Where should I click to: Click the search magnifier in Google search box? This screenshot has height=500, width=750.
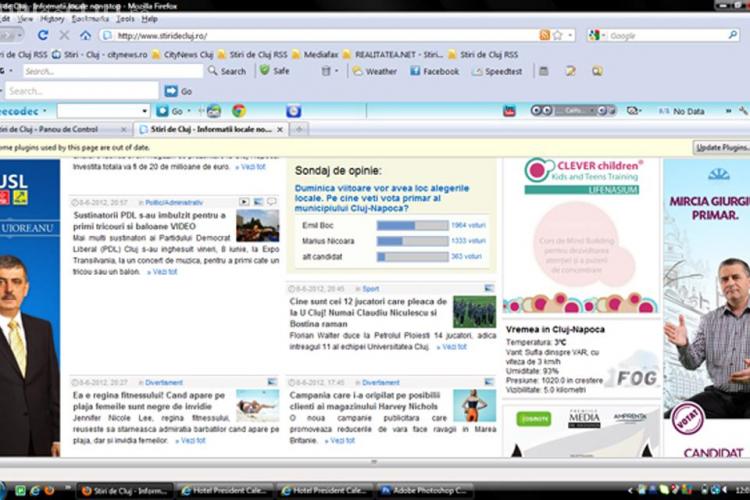click(733, 35)
